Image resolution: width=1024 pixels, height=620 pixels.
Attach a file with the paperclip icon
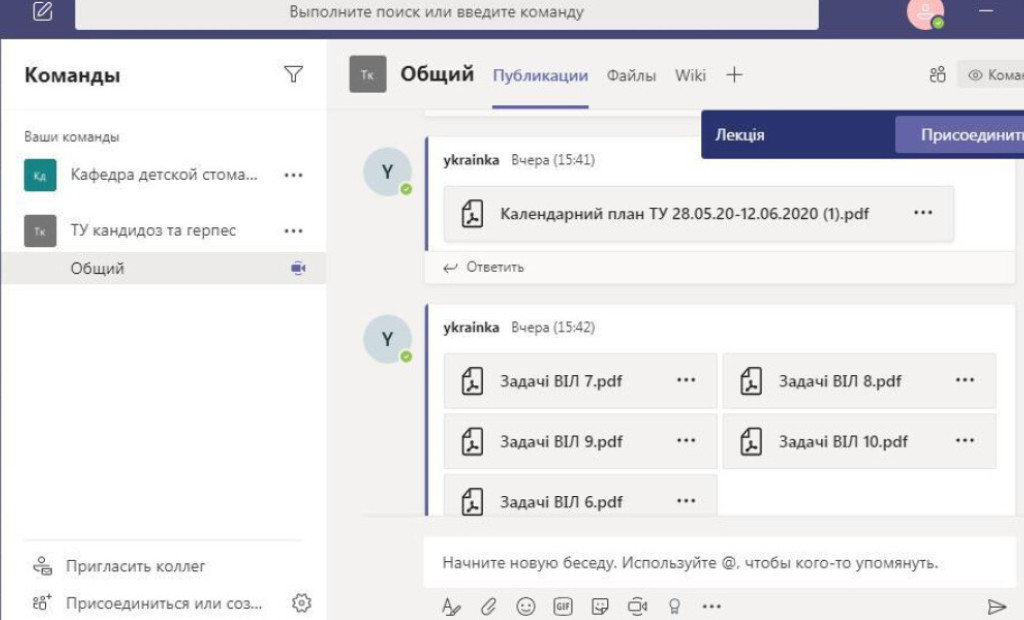488,606
